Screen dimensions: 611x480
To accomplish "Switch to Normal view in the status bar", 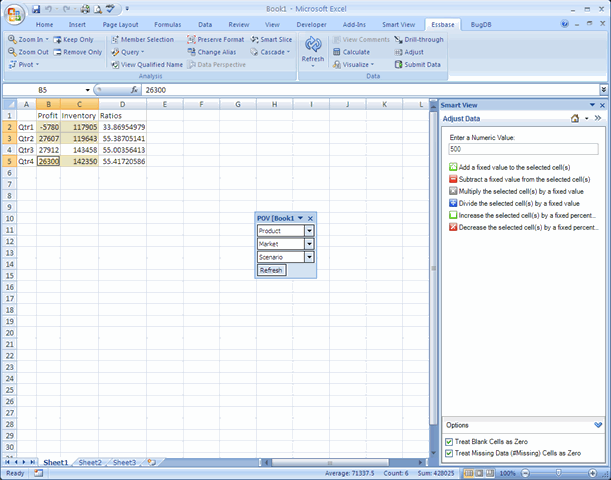I will [469, 473].
